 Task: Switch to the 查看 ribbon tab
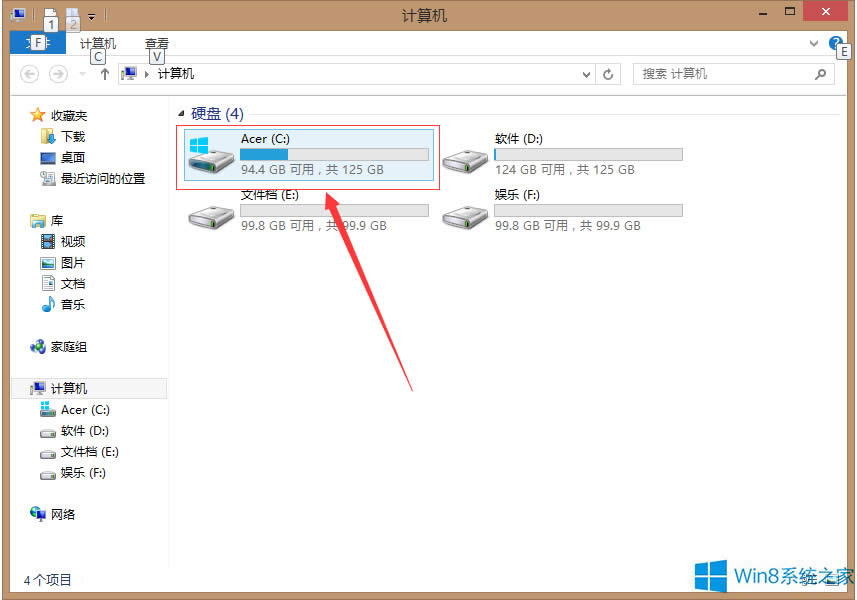(156, 44)
